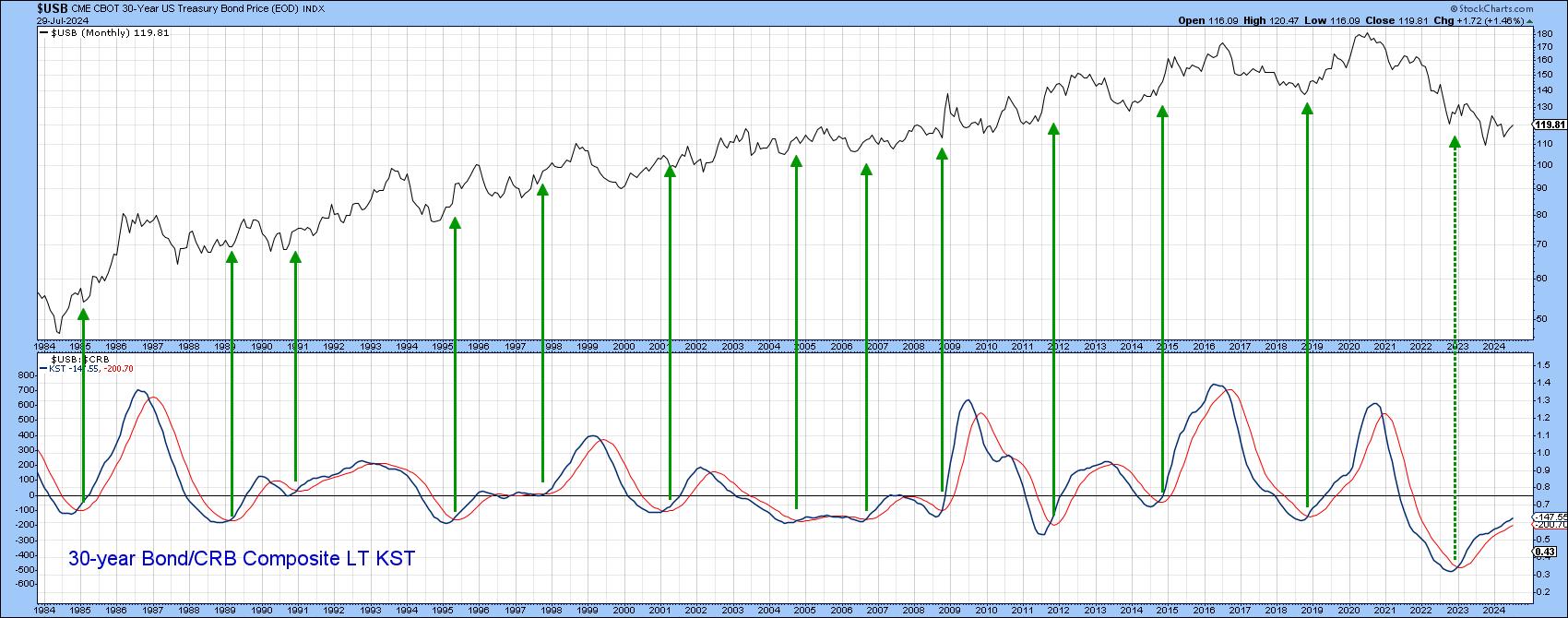Viewport: 1568px width, 618px height.
Task: Click 1987 on the upper panel's year axis
Action: [x=153, y=347]
